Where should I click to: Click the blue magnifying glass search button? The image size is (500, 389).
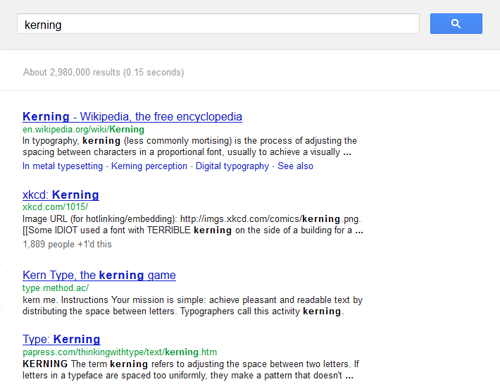[456, 24]
